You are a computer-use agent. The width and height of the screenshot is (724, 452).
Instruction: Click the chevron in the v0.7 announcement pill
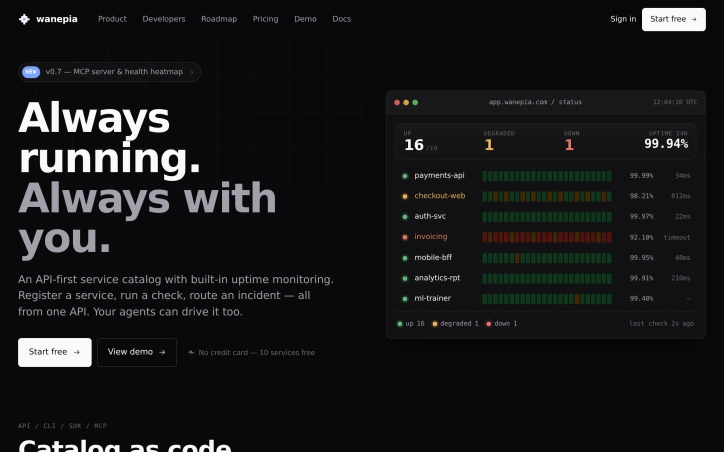(x=192, y=72)
